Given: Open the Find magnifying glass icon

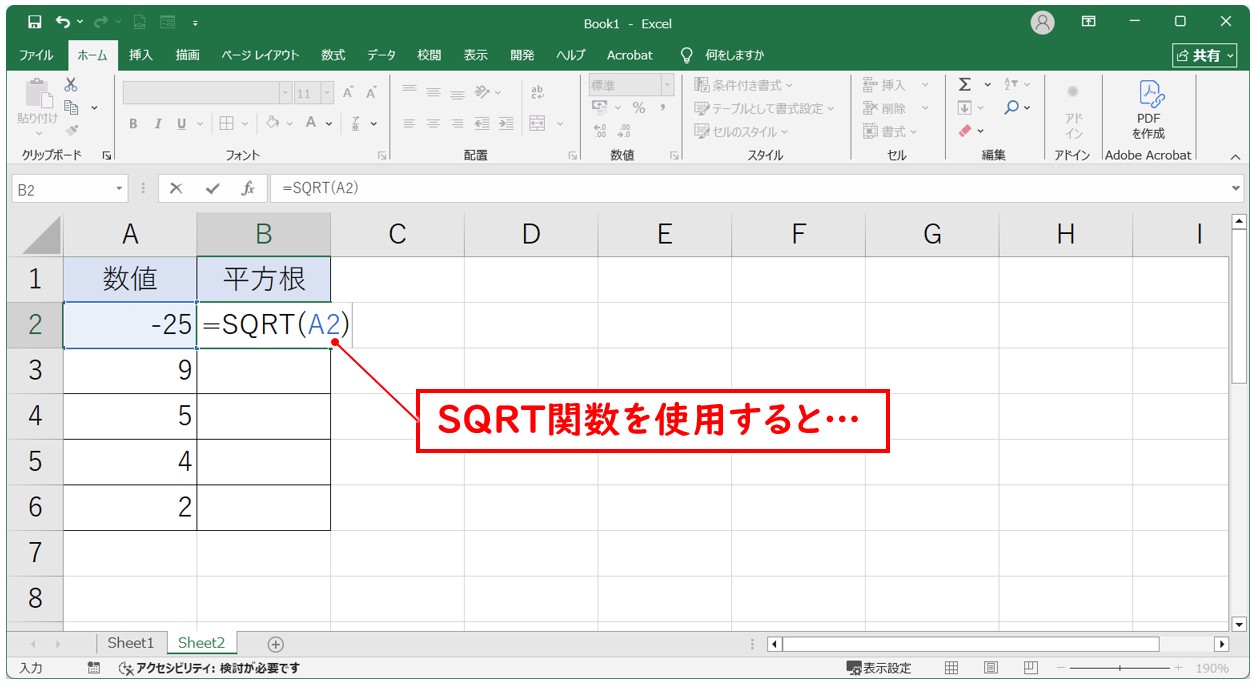Looking at the screenshot, I should coord(1012,107).
